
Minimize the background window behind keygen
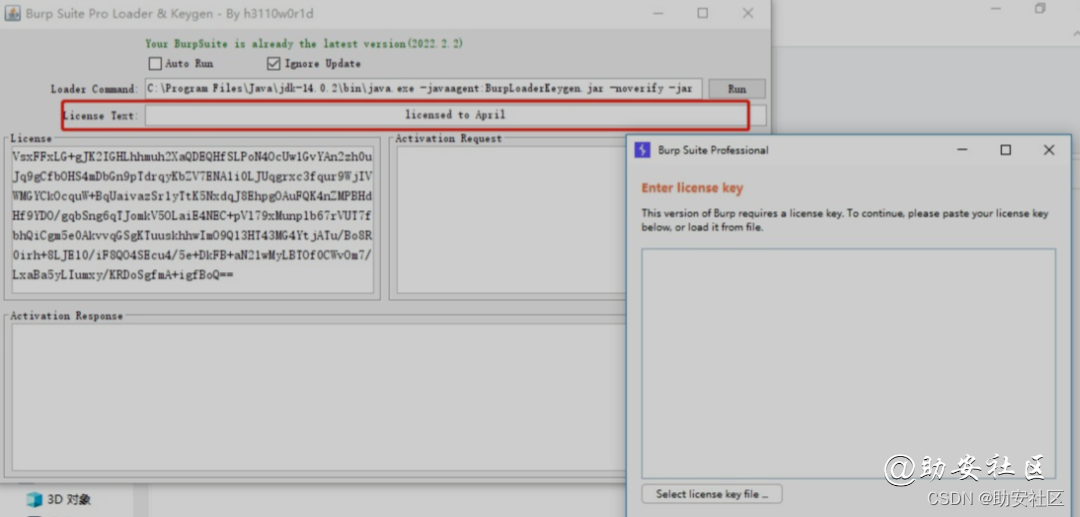pos(997,9)
